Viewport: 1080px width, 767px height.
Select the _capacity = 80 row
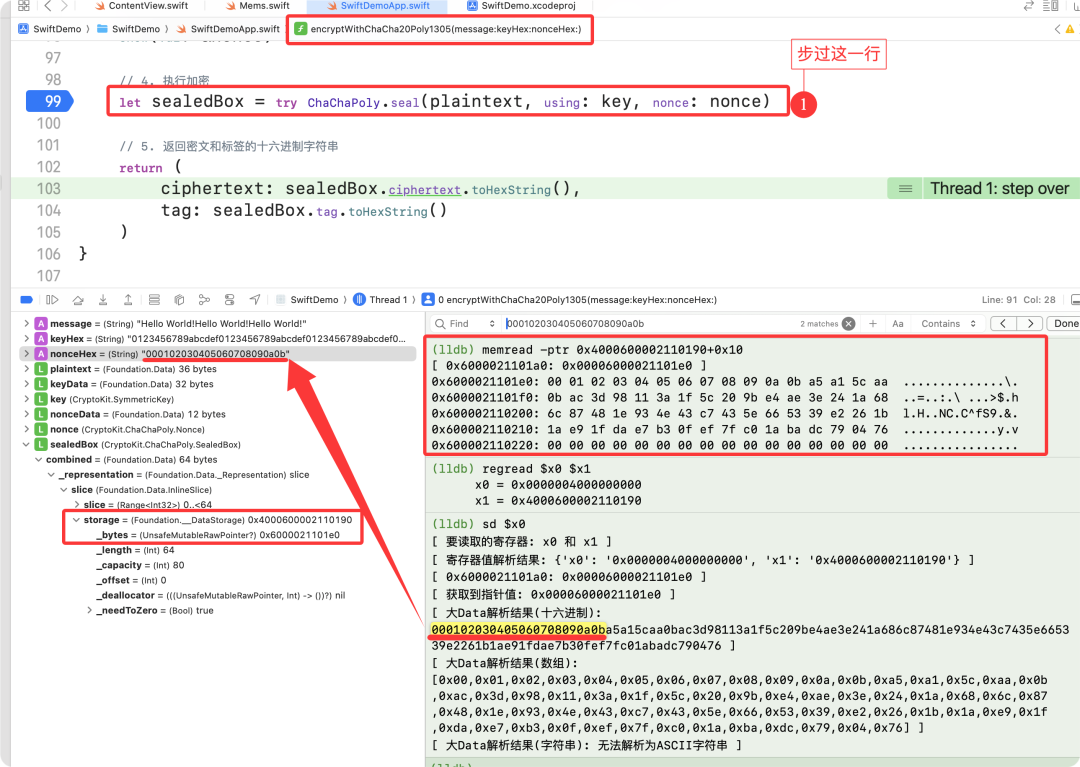[x=140, y=565]
